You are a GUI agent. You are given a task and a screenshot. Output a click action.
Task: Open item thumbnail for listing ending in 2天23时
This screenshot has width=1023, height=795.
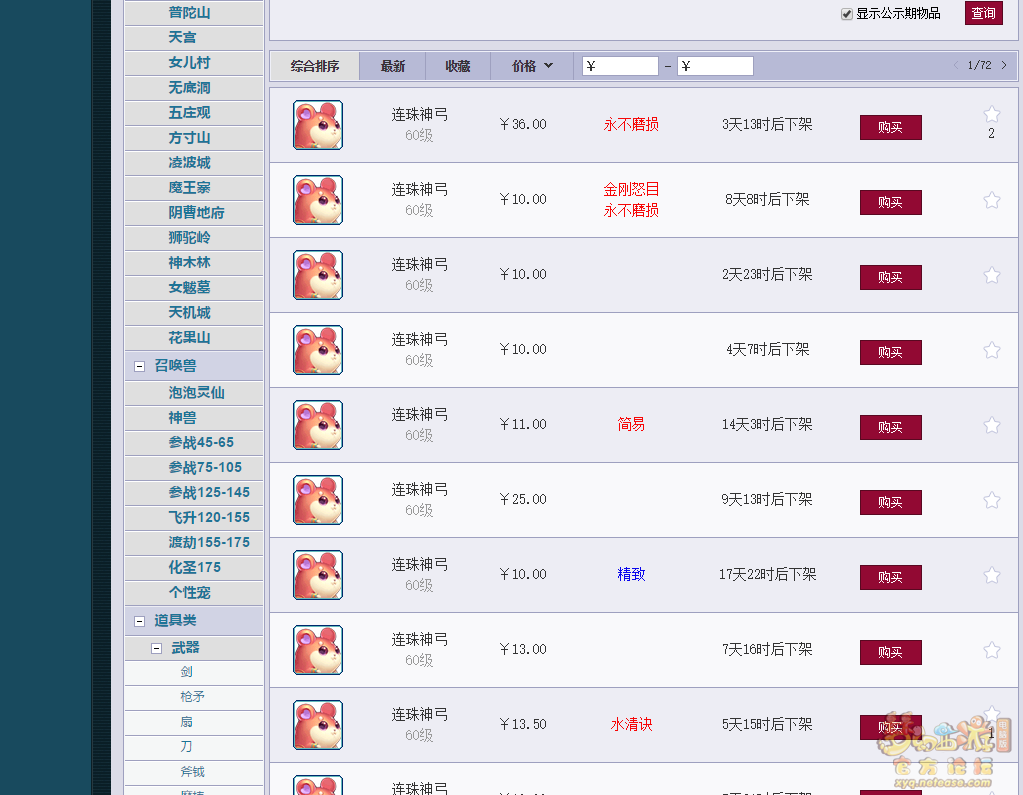pos(318,275)
